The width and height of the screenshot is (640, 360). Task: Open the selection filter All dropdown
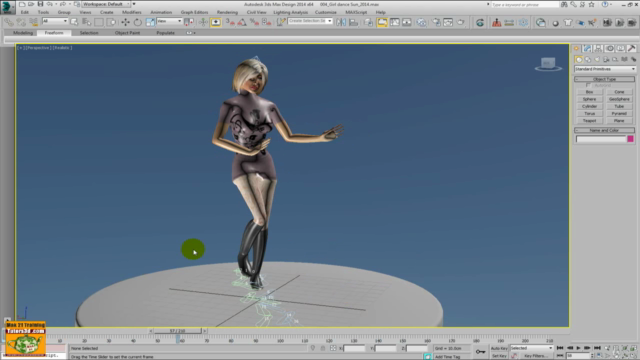[x=55, y=21]
